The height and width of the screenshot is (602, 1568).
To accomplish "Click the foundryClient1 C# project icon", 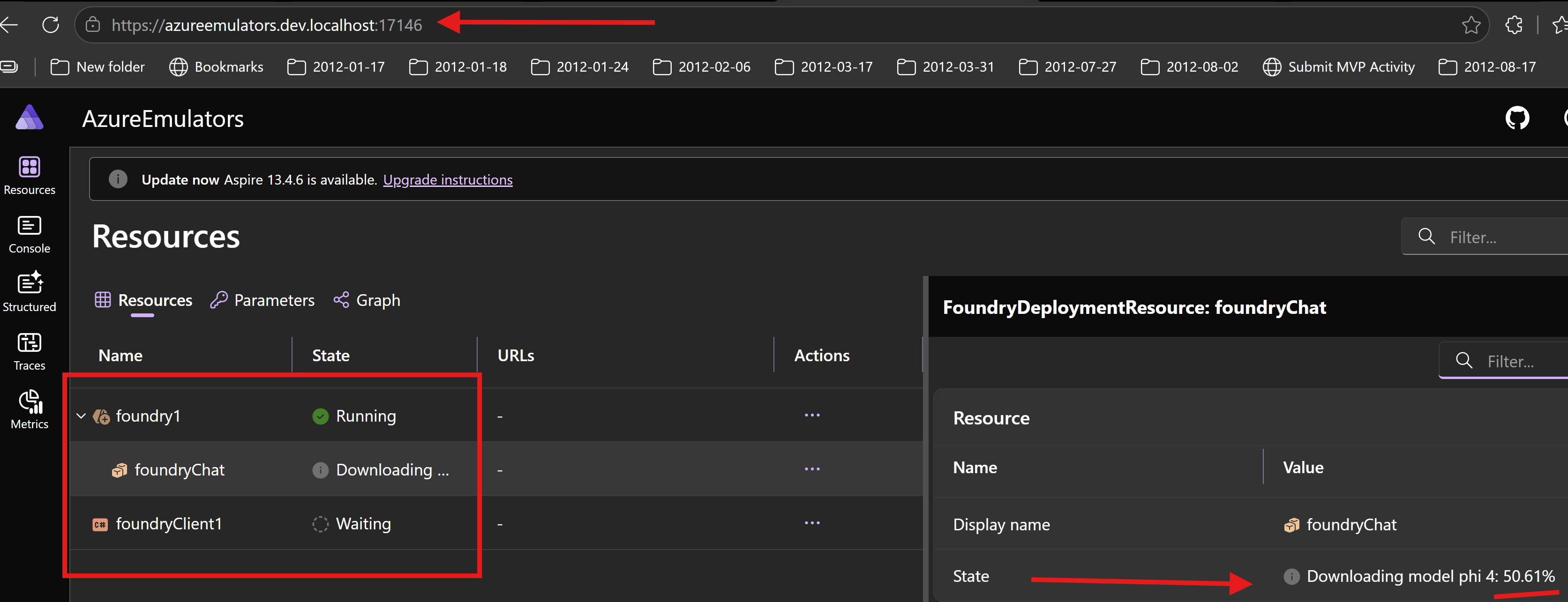I will pos(100,524).
